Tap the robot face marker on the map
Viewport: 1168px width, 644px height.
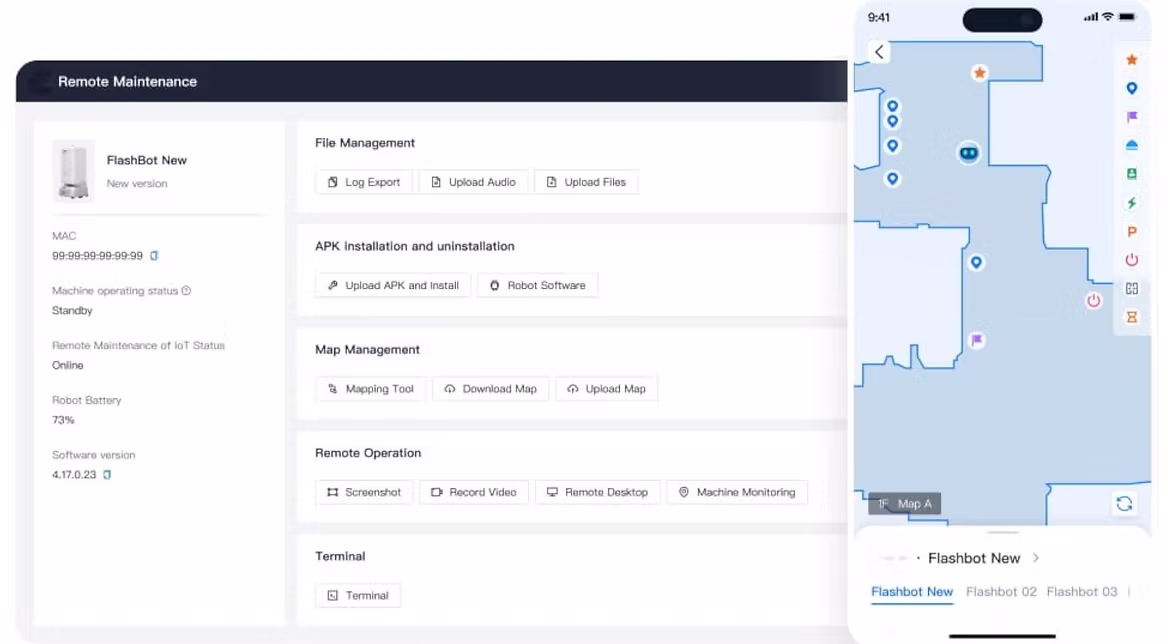(x=968, y=153)
